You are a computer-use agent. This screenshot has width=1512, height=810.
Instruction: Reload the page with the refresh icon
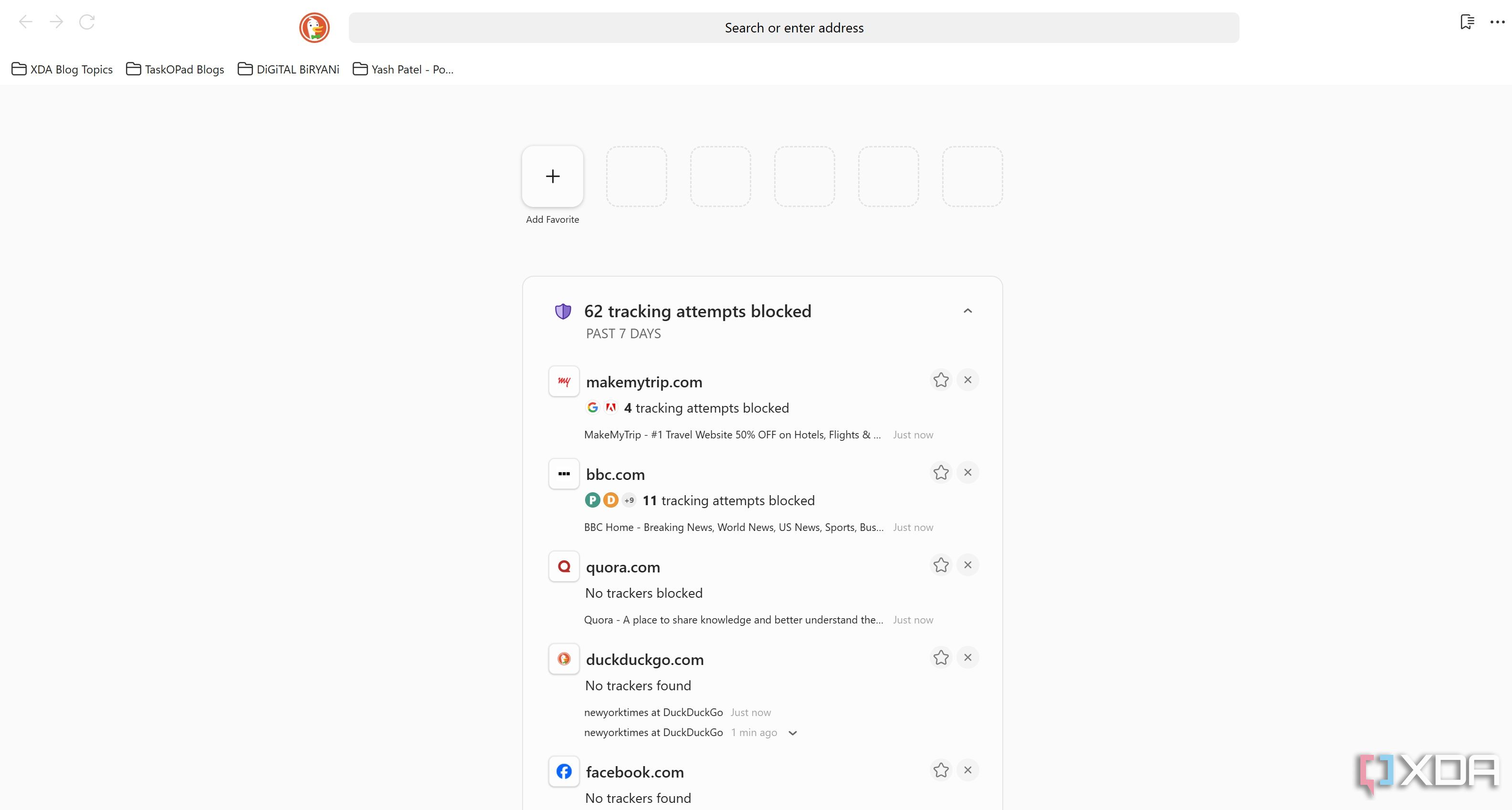(87, 22)
